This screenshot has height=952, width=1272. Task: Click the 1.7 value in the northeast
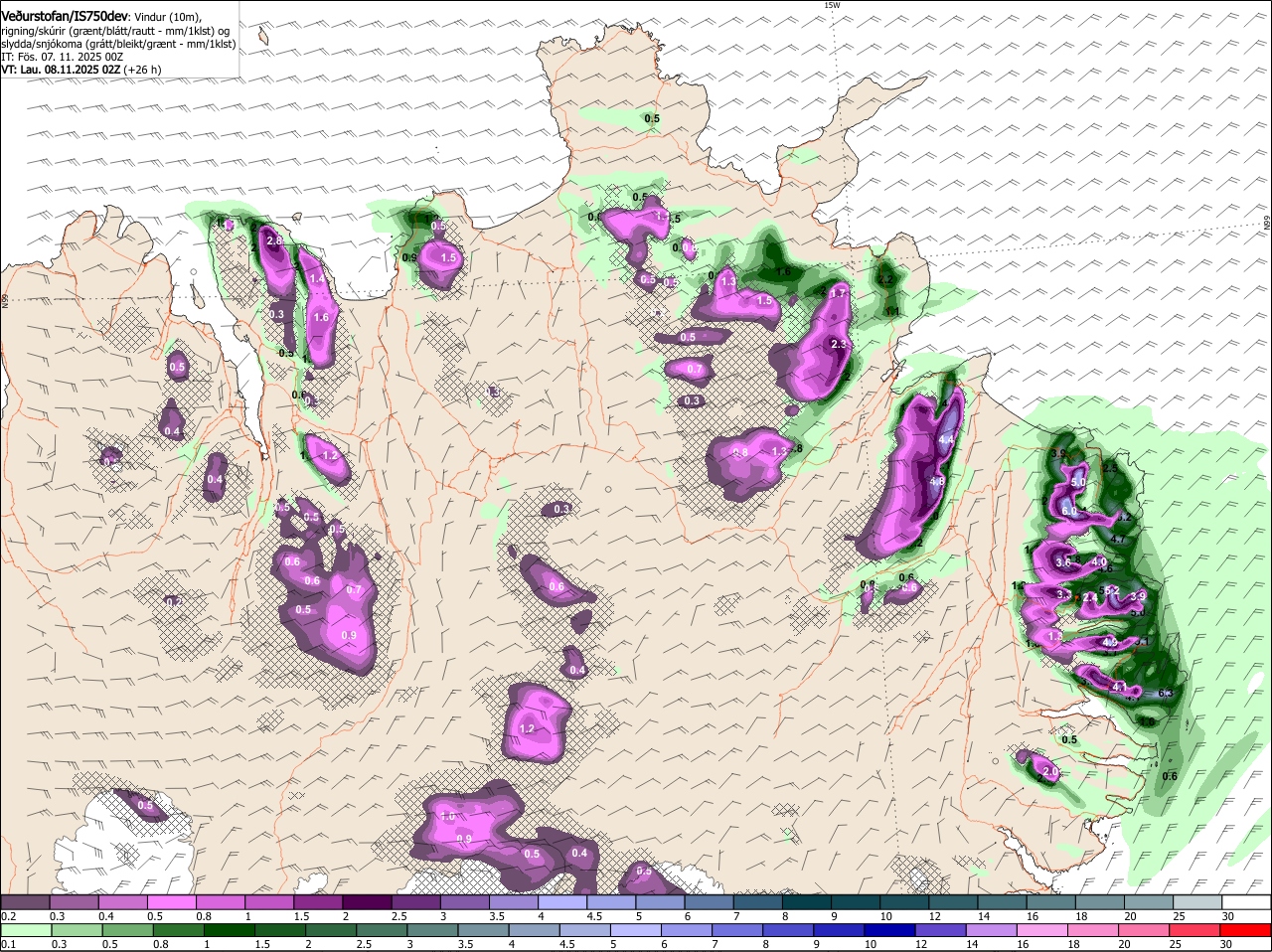838,293
